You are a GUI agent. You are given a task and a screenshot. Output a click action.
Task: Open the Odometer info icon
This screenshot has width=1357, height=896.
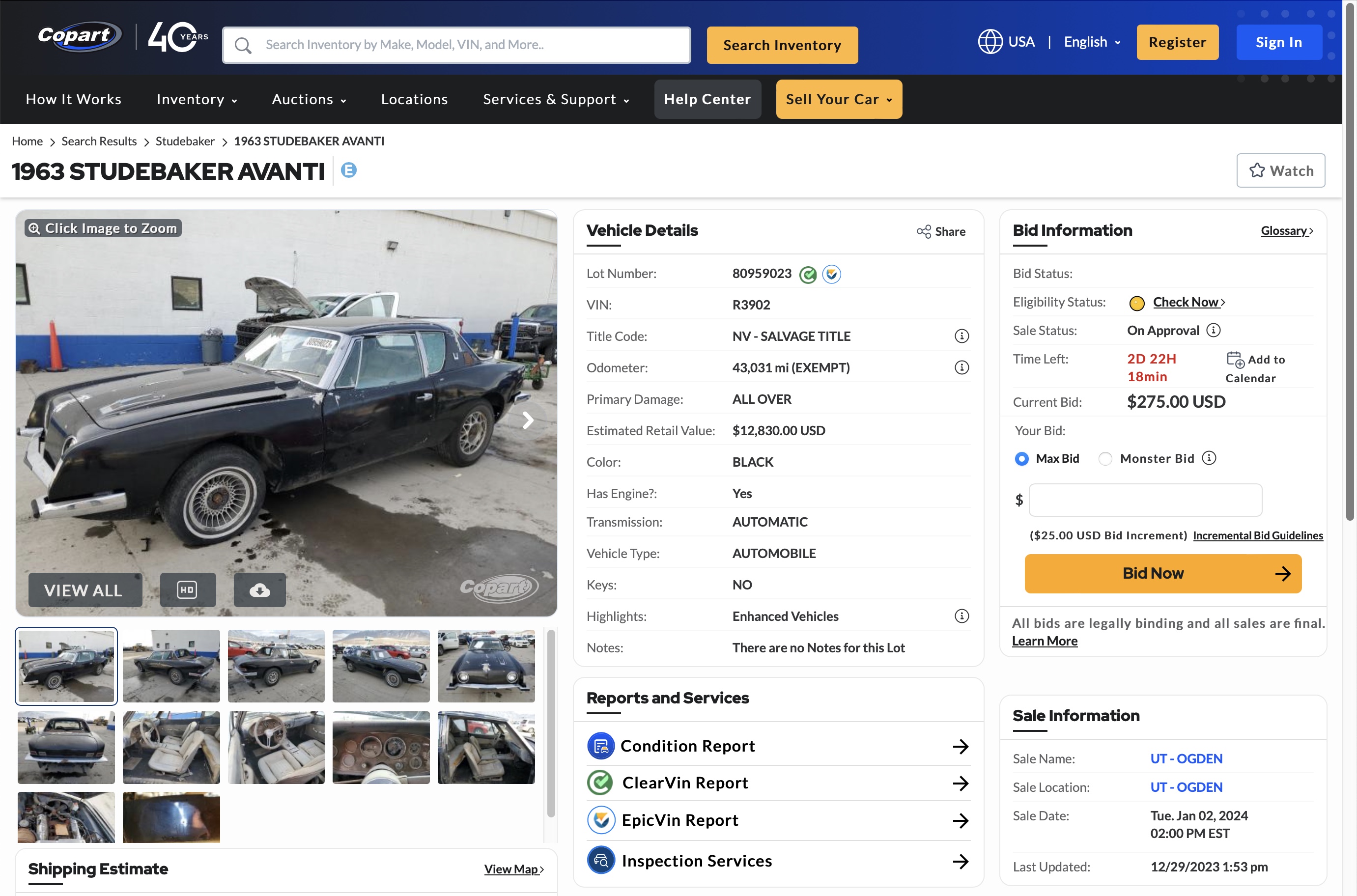[961, 367]
